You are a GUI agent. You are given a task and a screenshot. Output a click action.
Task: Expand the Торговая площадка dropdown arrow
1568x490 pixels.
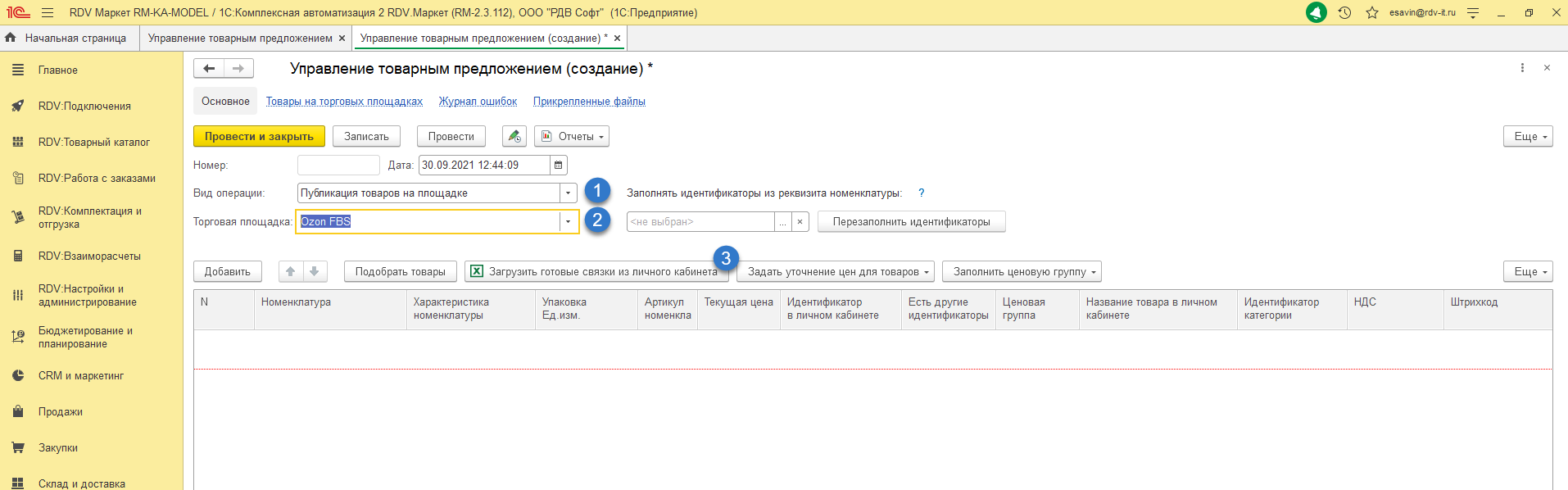568,221
